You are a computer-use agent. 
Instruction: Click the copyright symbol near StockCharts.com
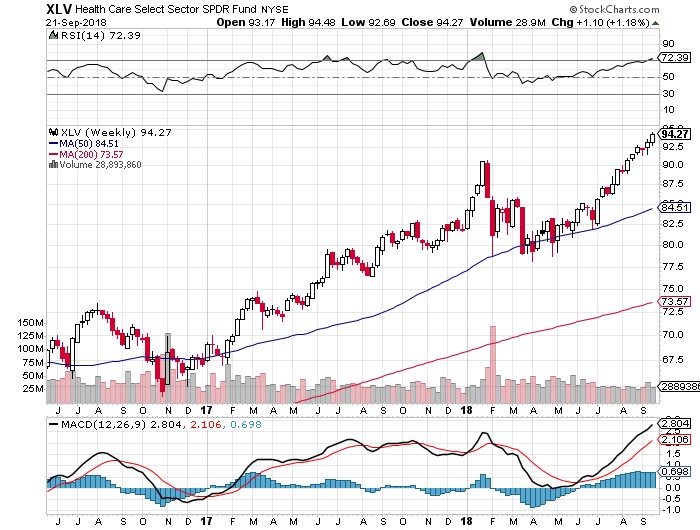coord(573,9)
